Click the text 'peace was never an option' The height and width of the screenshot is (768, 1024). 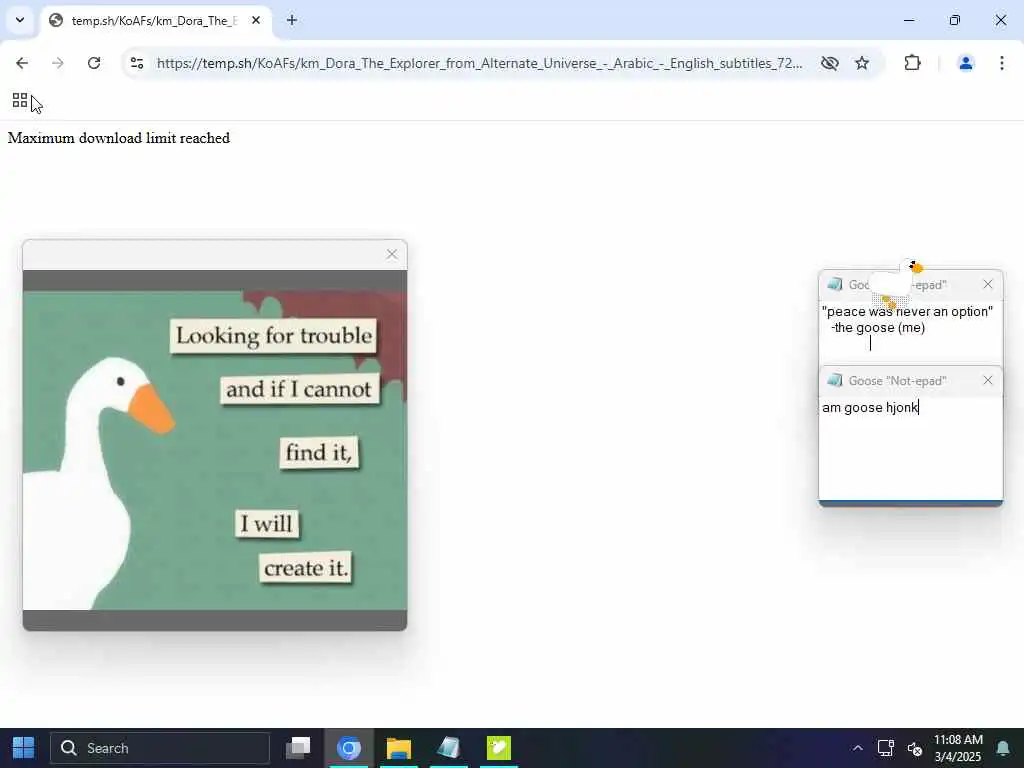tap(907, 312)
